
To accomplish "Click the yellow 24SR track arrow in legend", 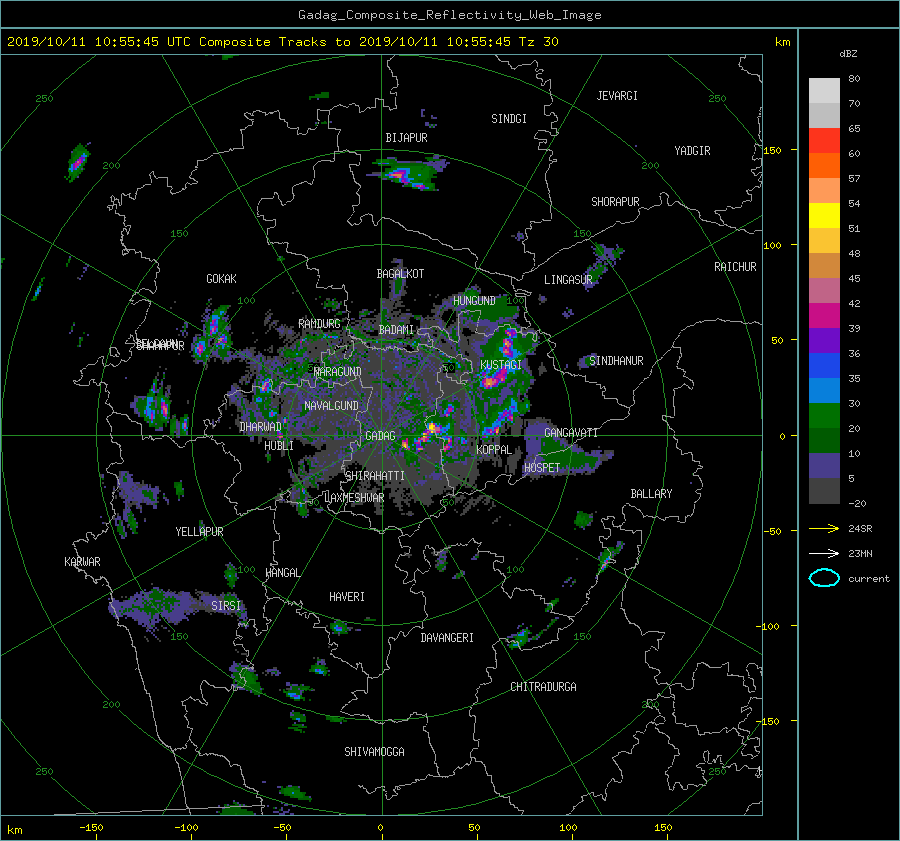I will [x=824, y=528].
